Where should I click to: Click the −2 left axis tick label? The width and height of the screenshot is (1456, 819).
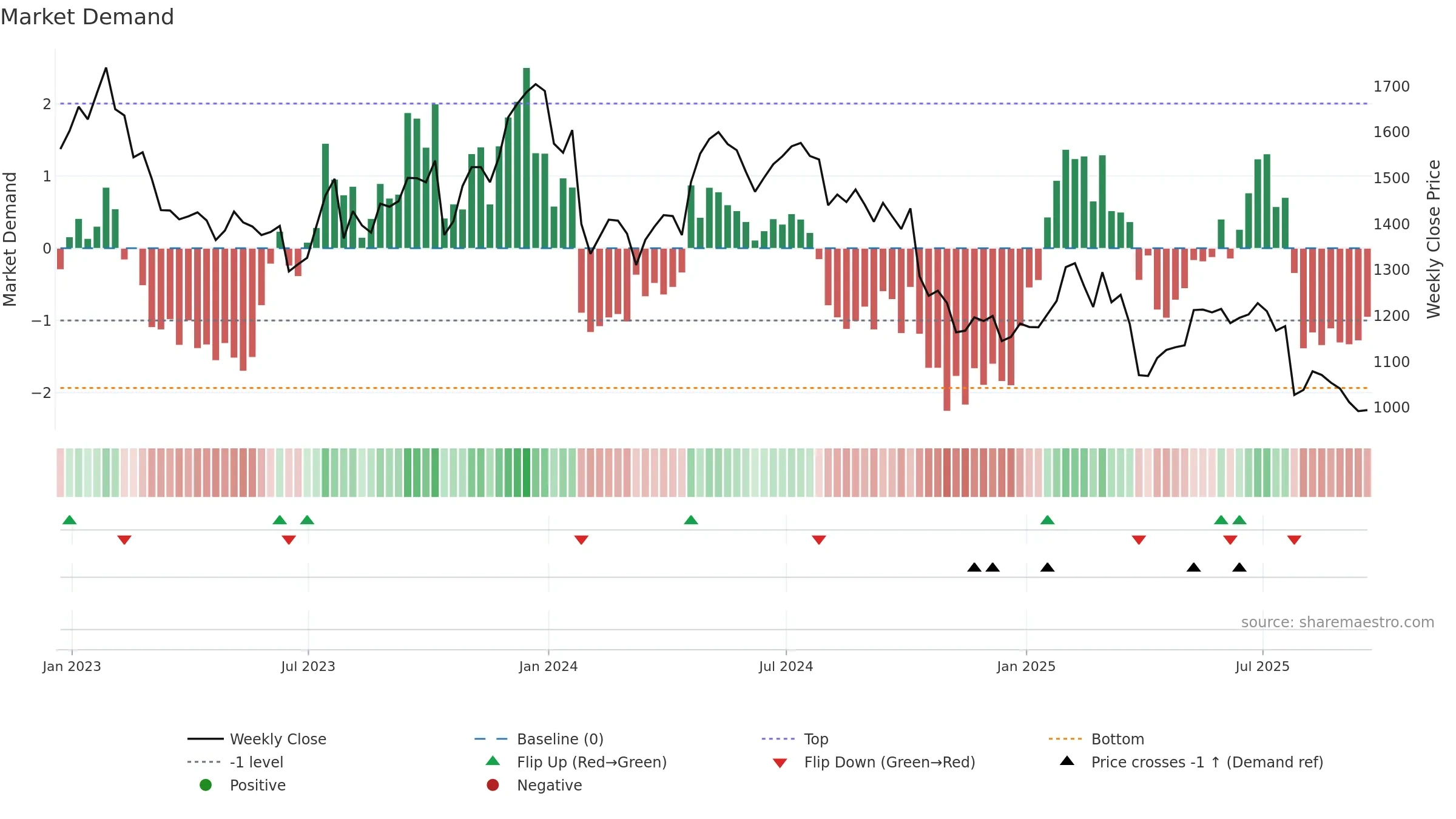click(x=41, y=393)
